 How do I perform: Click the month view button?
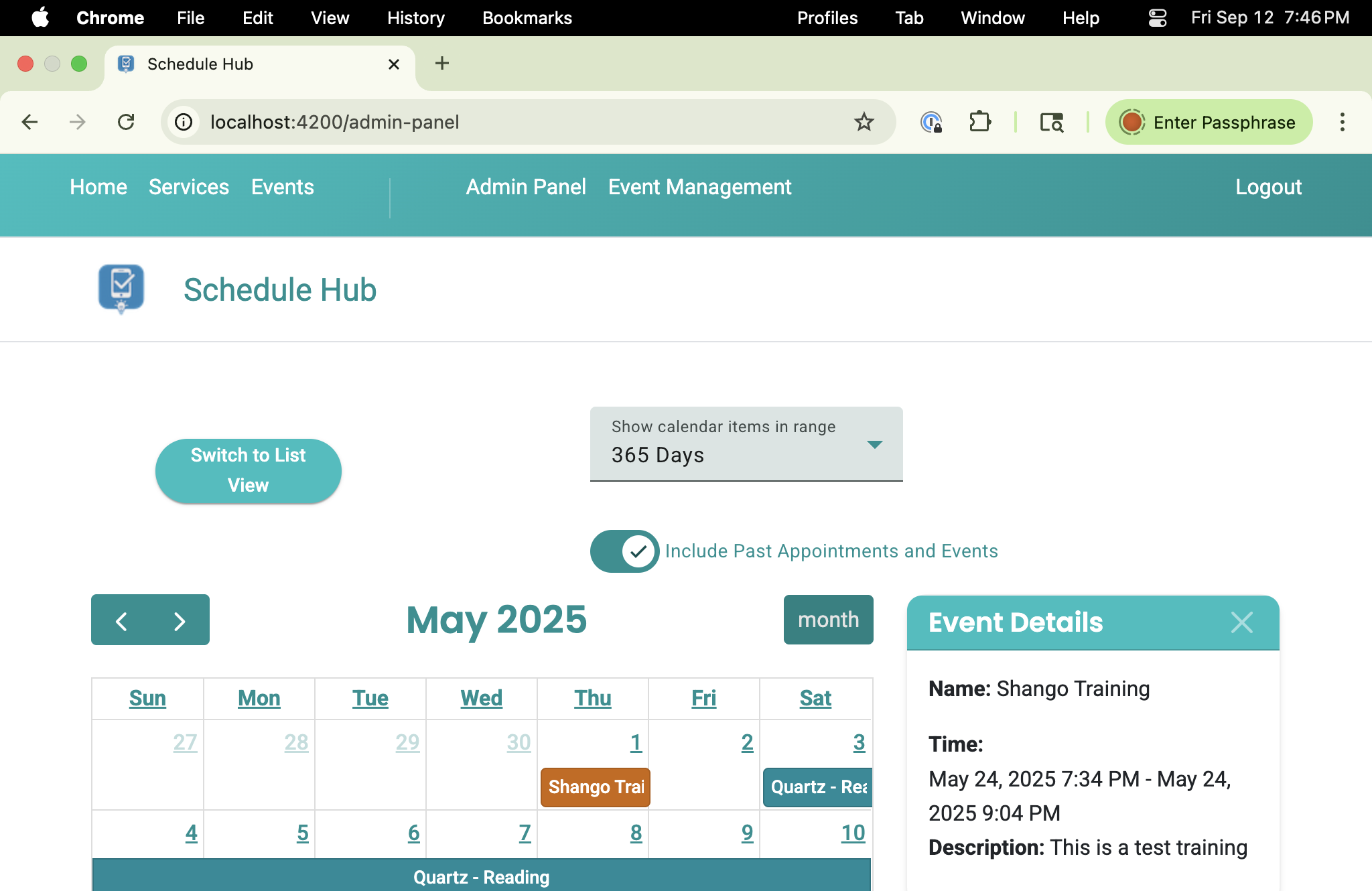[x=827, y=620]
